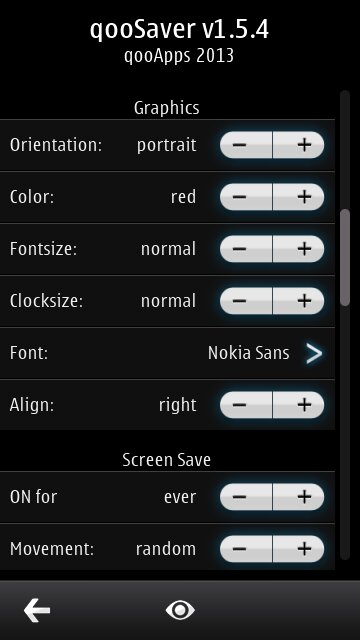This screenshot has height=640, width=360.
Task: Change Align with minus button
Action: 246,404
